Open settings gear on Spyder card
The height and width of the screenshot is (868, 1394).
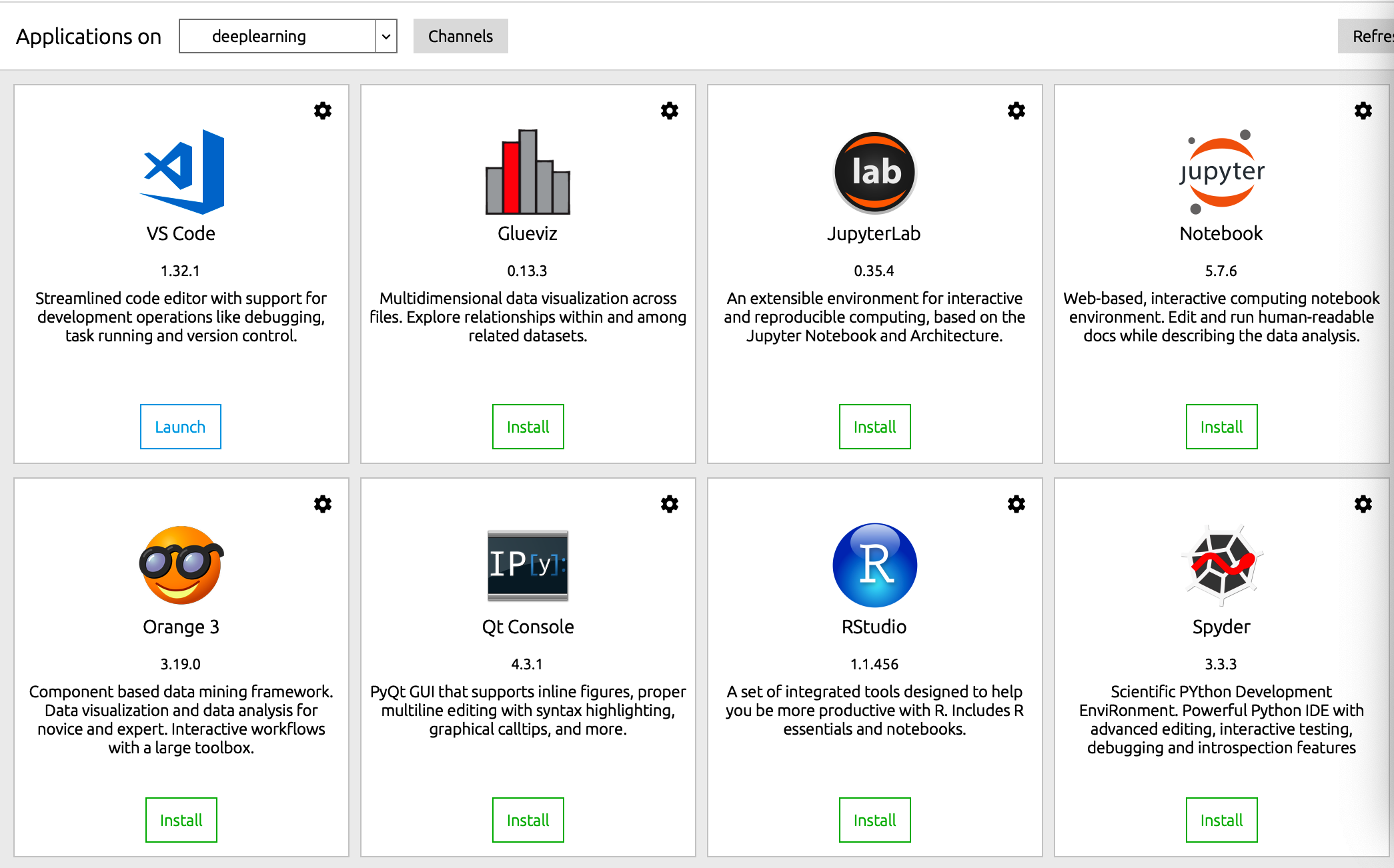pyautogui.click(x=1363, y=504)
